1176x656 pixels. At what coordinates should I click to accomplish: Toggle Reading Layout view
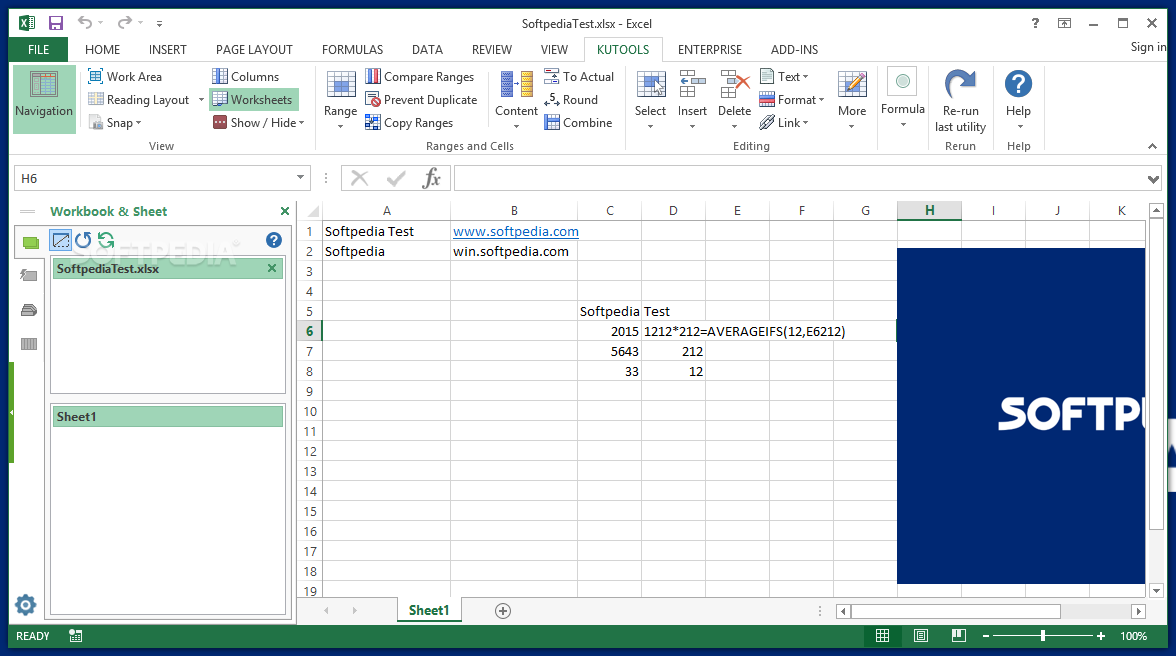click(139, 100)
